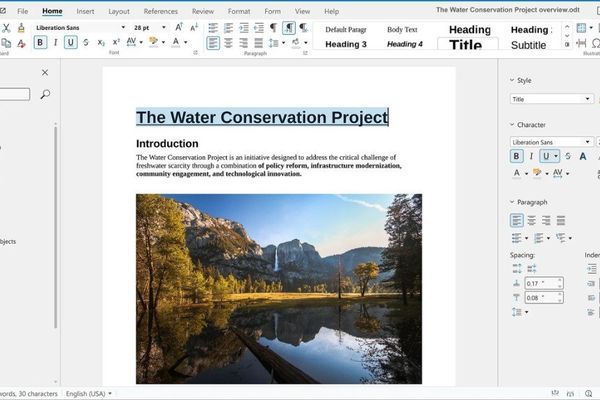This screenshot has width=600, height=400.
Task: Click the subscript icon in ribbon
Action: coord(100,42)
